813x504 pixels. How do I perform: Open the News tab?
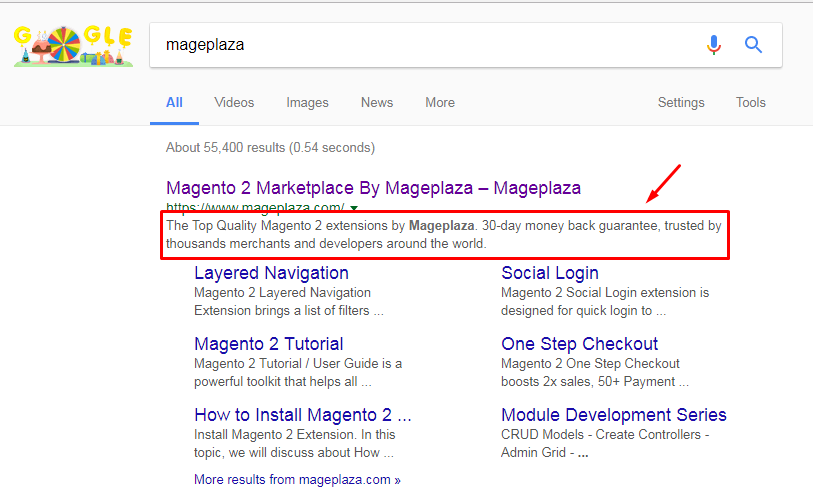tap(377, 103)
